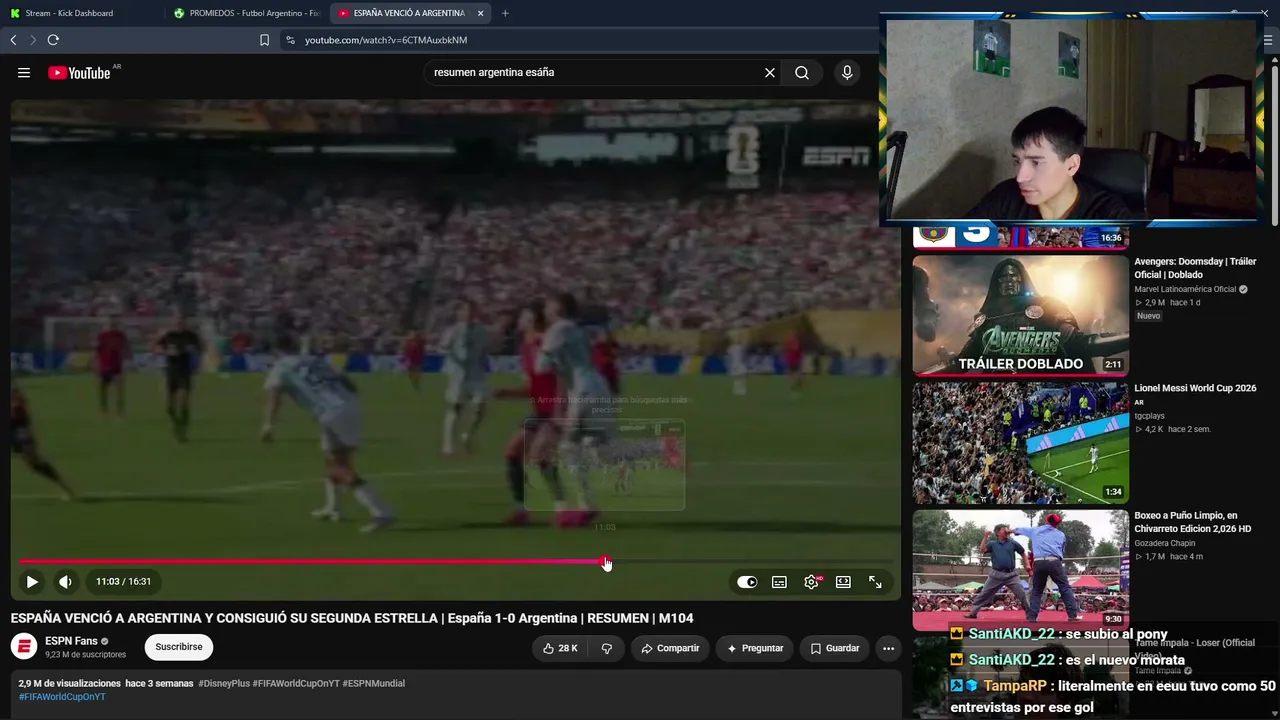Click the tgcplays channel name

(x=1149, y=415)
